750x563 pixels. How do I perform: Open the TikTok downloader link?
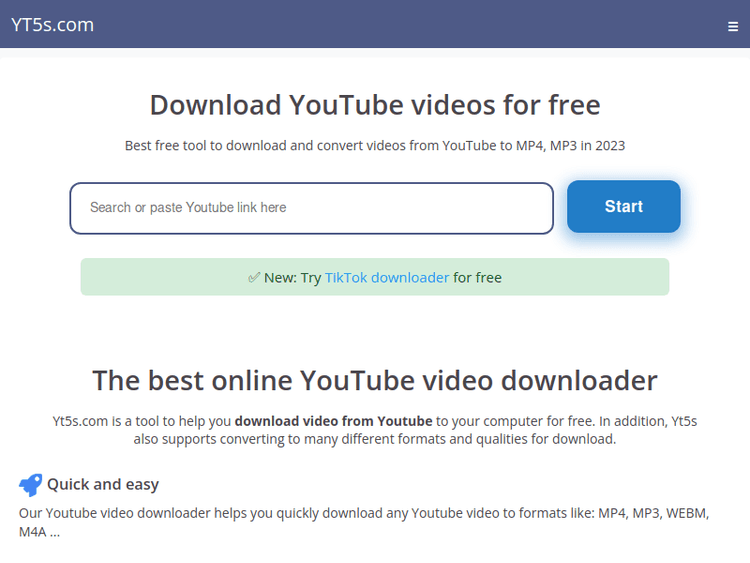(387, 278)
